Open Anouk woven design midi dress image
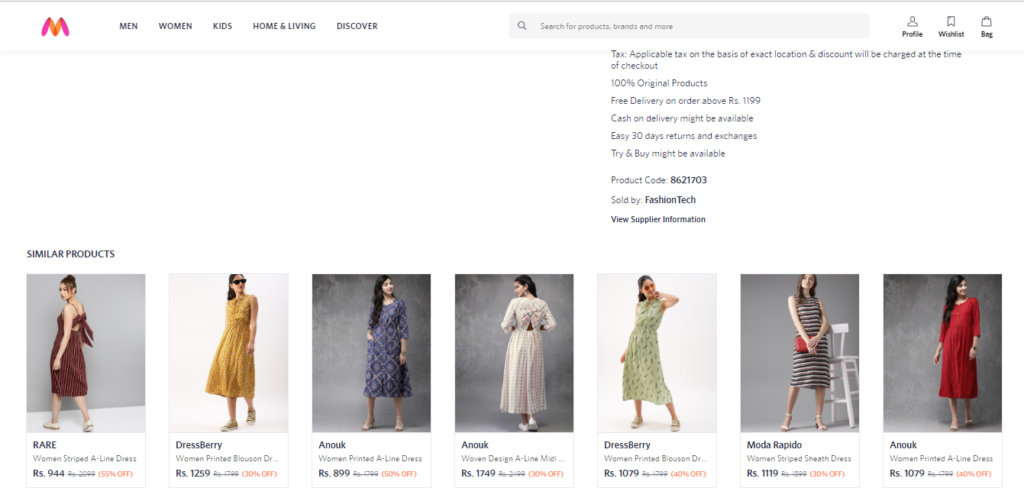Image resolution: width=1024 pixels, height=501 pixels. pos(514,353)
